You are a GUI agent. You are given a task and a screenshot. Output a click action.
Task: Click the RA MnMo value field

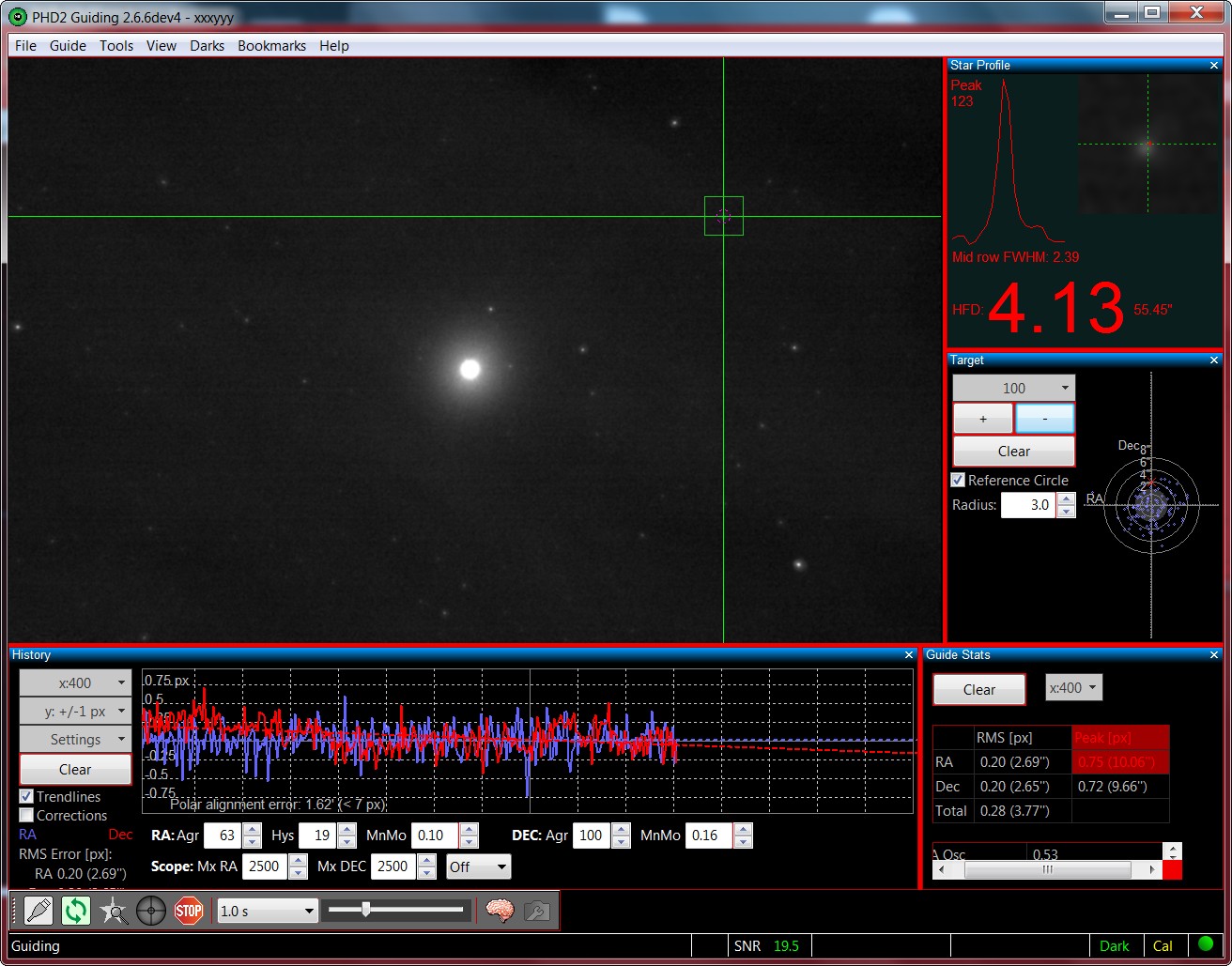point(435,836)
